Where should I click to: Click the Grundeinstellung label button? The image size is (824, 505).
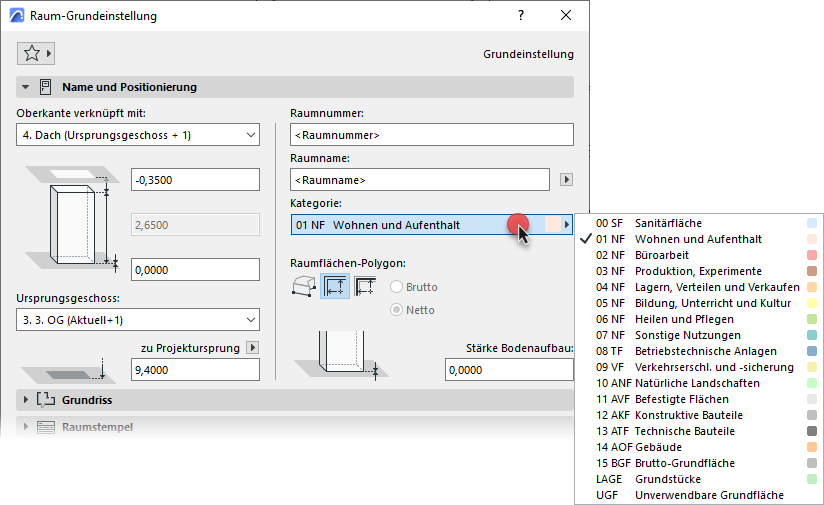click(x=528, y=54)
